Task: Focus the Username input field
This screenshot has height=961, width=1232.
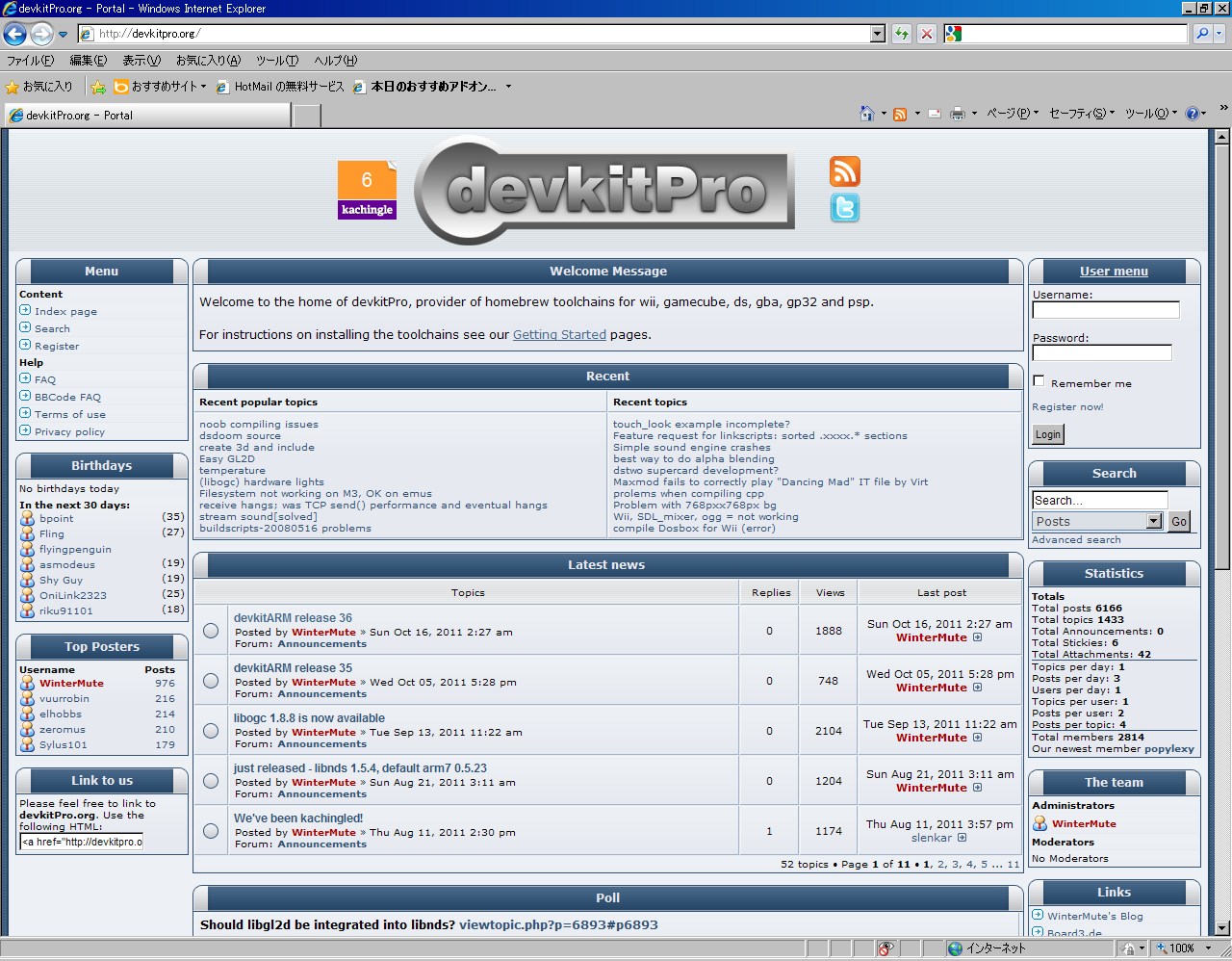Action: [x=1106, y=310]
